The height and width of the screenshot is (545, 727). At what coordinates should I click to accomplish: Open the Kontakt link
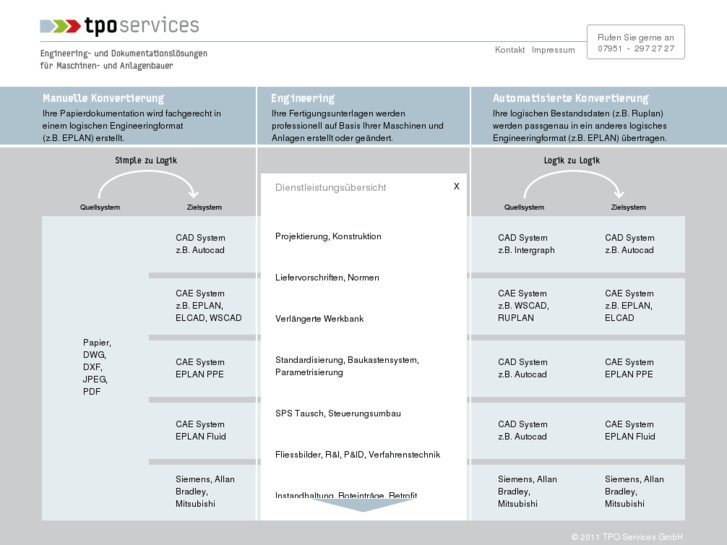click(510, 50)
